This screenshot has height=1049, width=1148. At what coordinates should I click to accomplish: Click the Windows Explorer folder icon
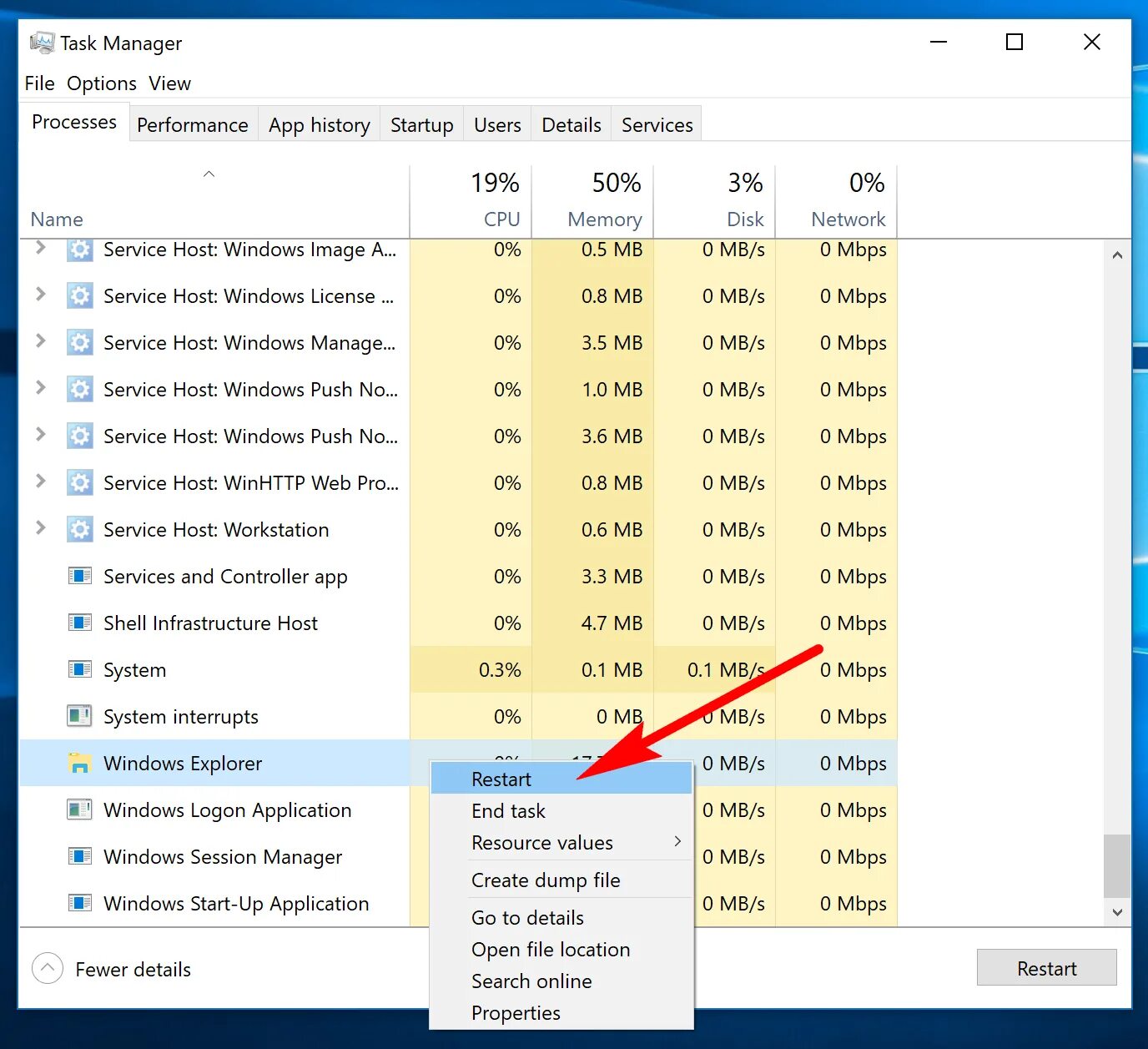[79, 763]
